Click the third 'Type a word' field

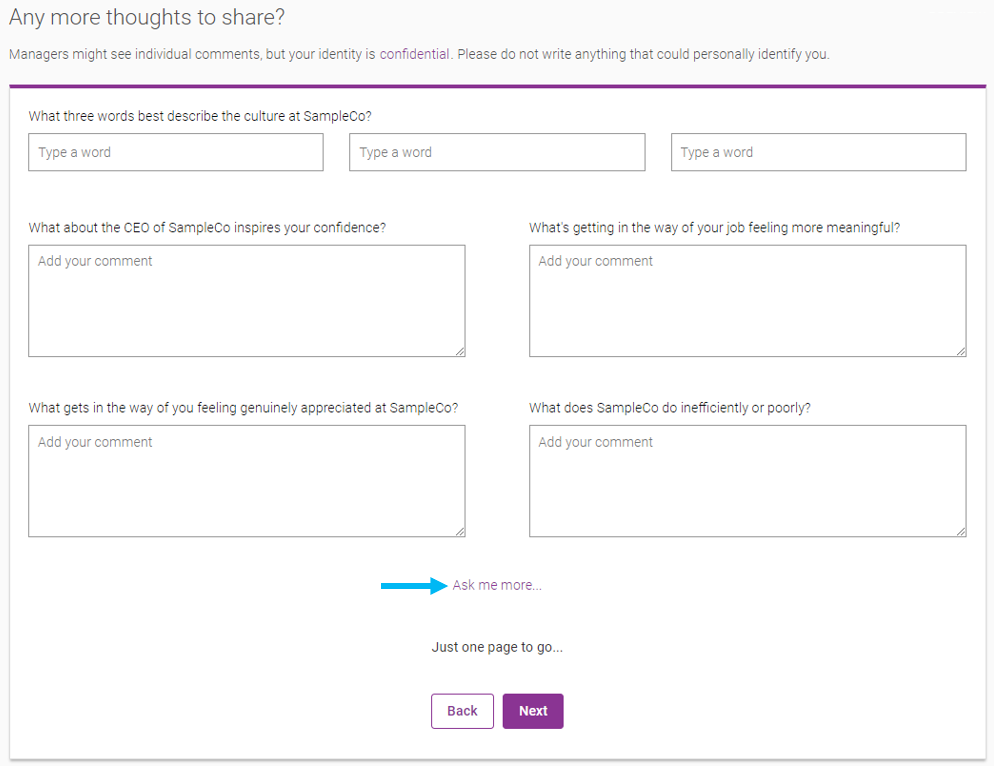tap(818, 152)
